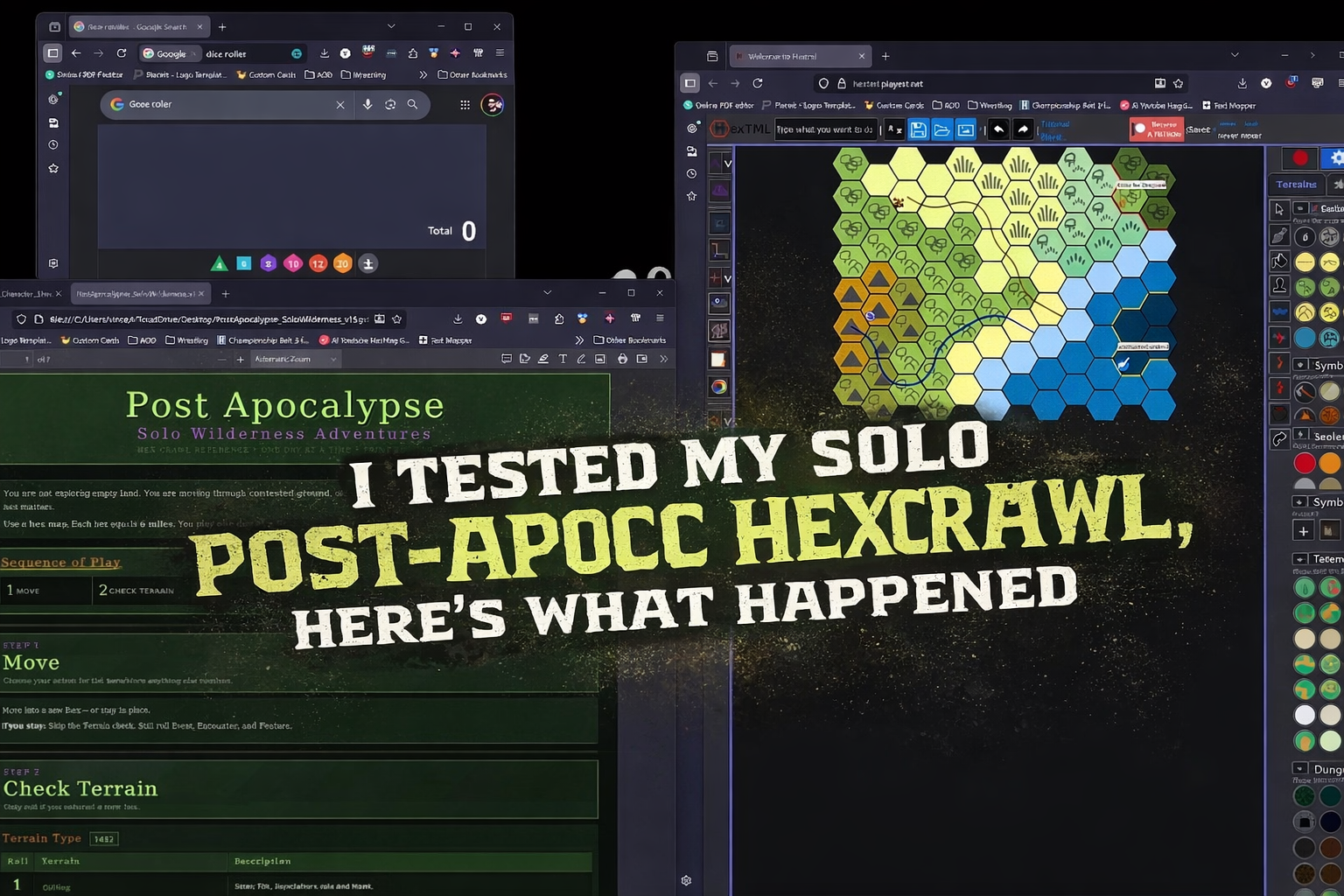The width and height of the screenshot is (1344, 896).
Task: Switch to the Terrains tab
Action: pos(1296,185)
